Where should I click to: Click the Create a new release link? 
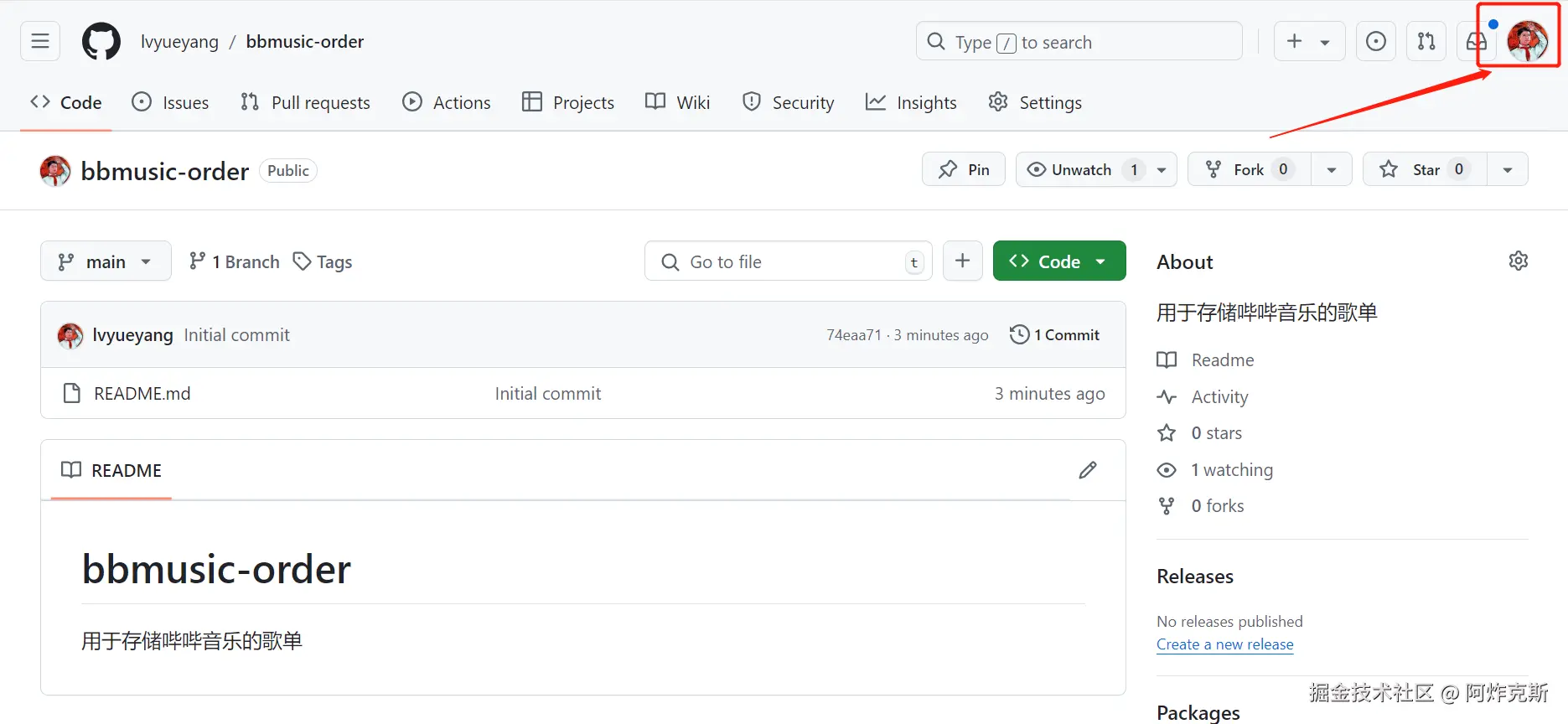1224,644
